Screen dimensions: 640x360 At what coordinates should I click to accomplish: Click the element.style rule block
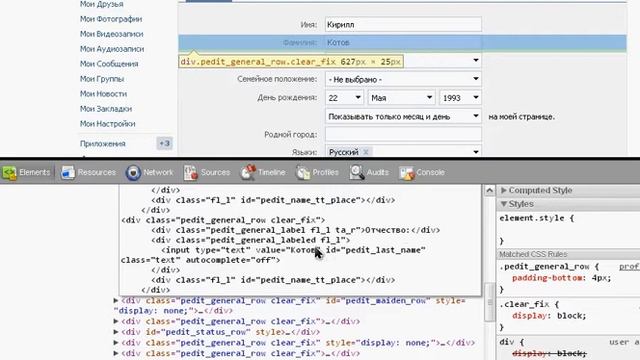(568, 229)
